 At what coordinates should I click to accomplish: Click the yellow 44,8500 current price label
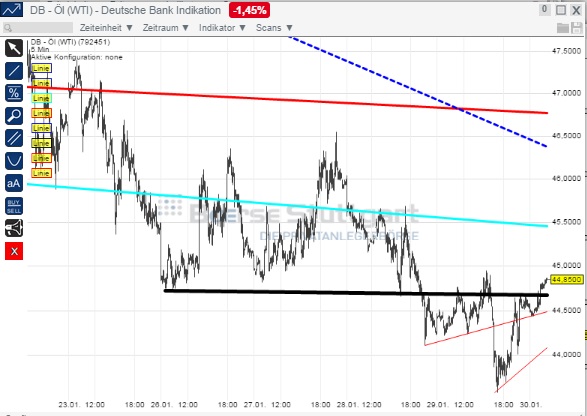tap(568, 280)
